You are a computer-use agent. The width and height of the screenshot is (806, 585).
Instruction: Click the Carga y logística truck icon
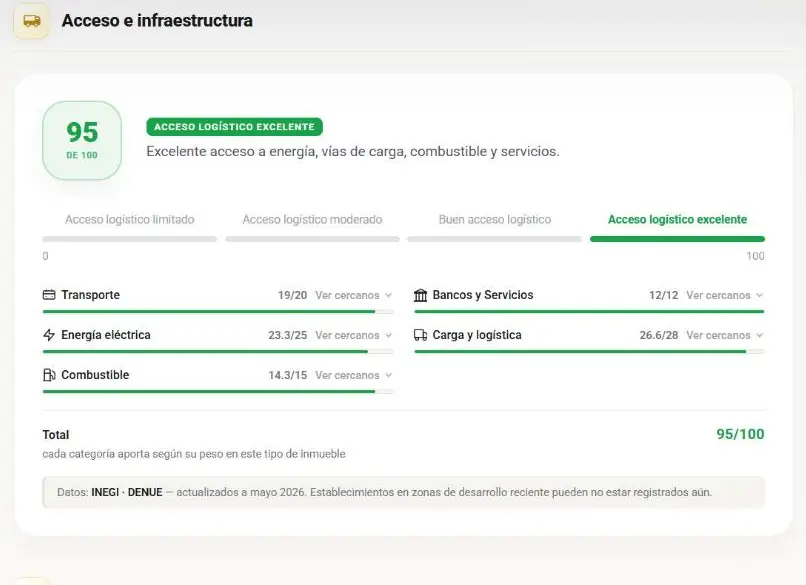[420, 335]
